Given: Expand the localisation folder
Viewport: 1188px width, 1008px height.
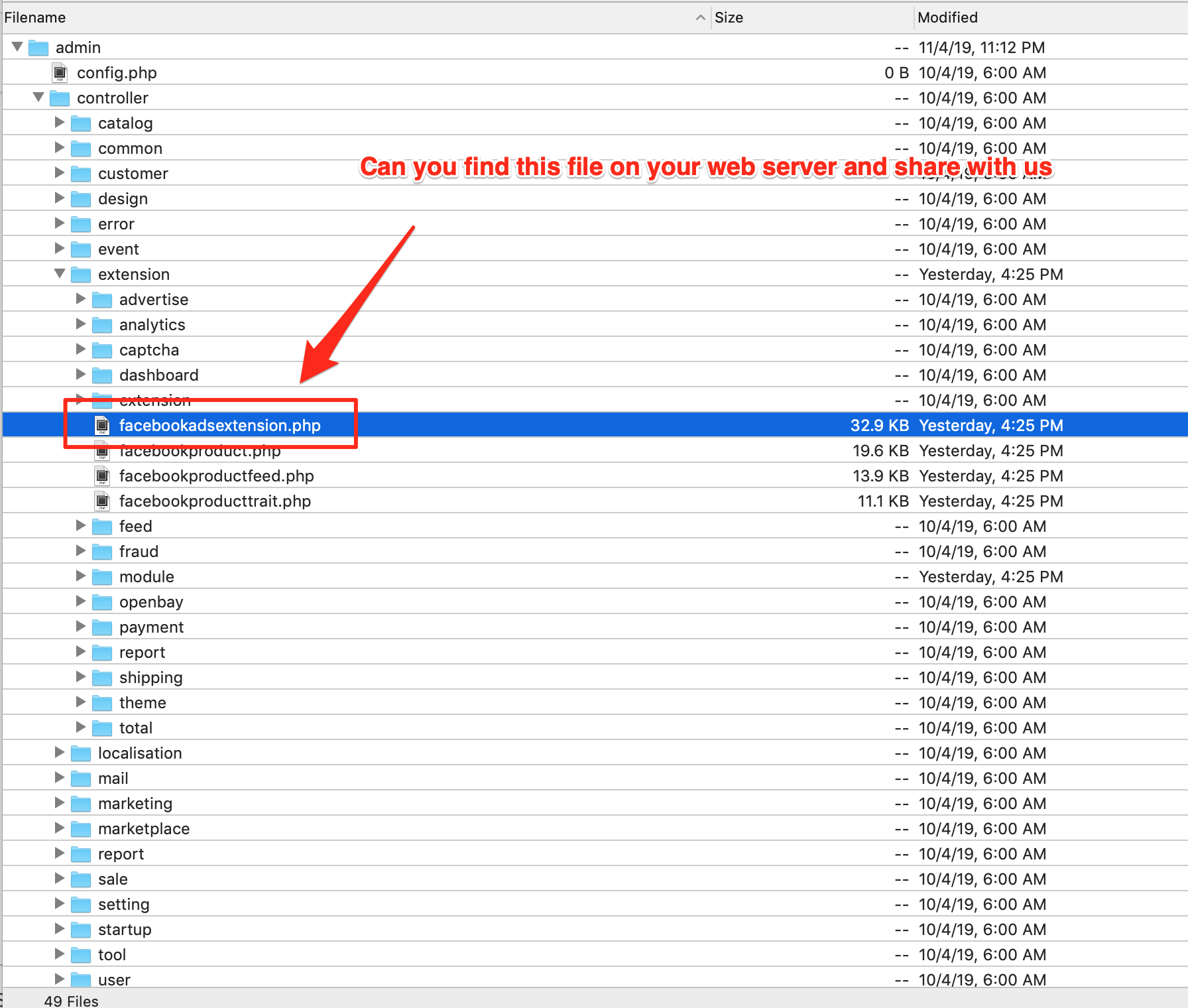Looking at the screenshot, I should (x=59, y=753).
